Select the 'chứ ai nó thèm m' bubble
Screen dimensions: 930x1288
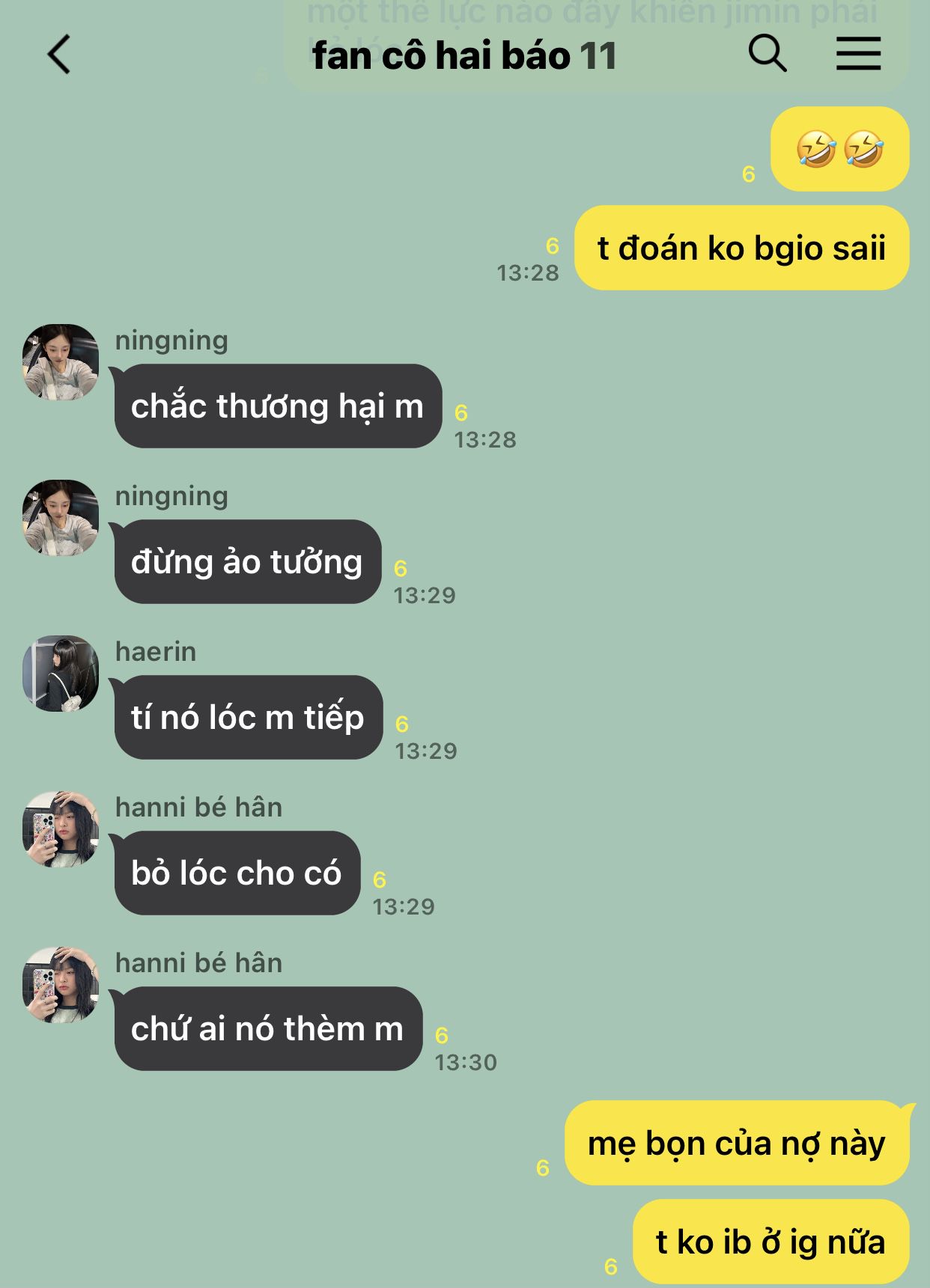point(267,1029)
